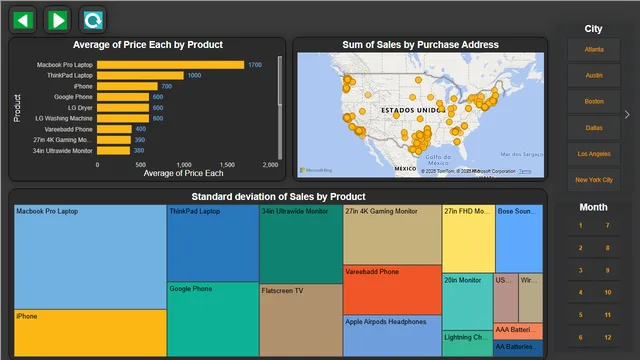The image size is (640, 360).
Task: Select month 8 in Month slicer
Action: 607,248
